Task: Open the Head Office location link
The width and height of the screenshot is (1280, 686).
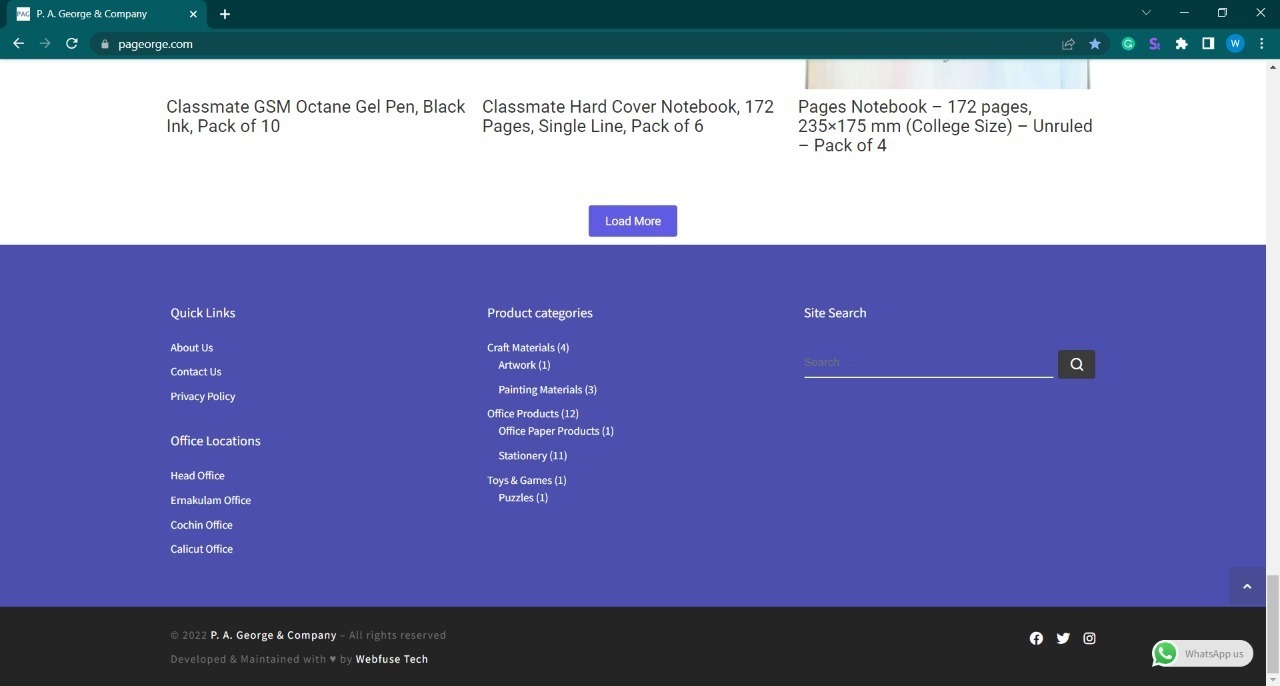Action: [x=198, y=476]
